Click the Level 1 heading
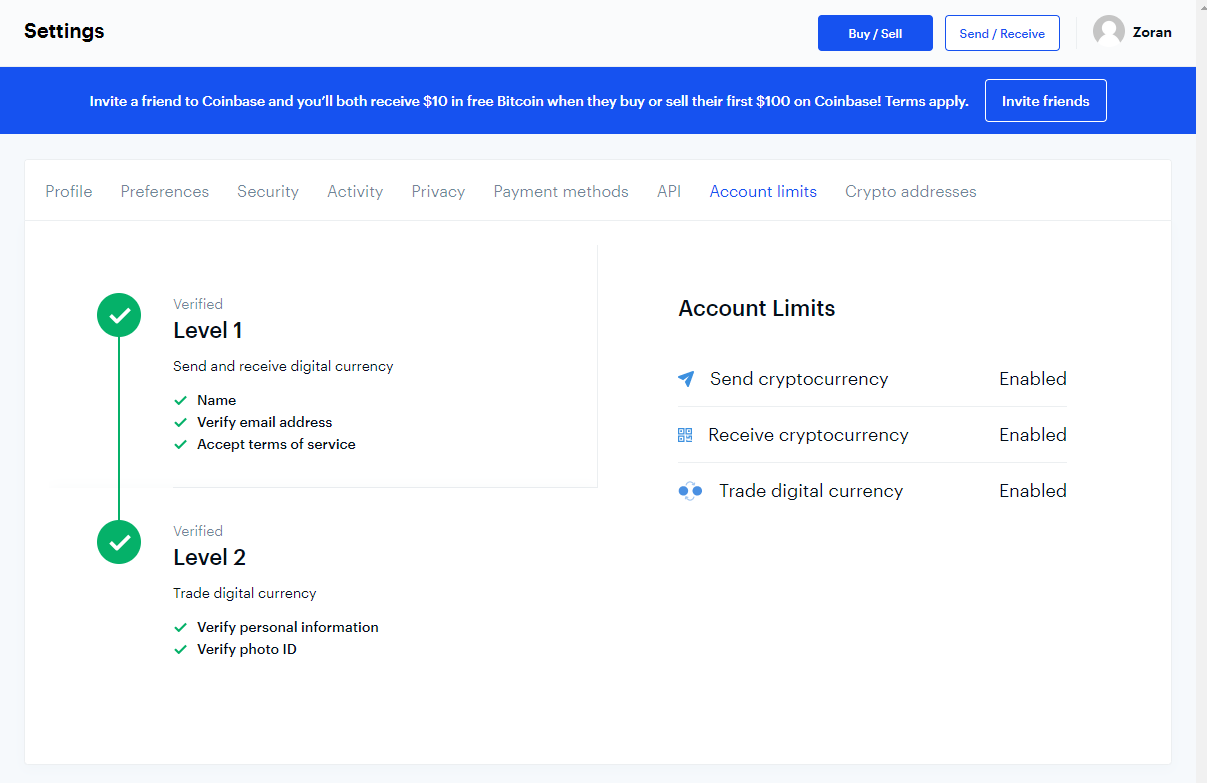 [208, 330]
